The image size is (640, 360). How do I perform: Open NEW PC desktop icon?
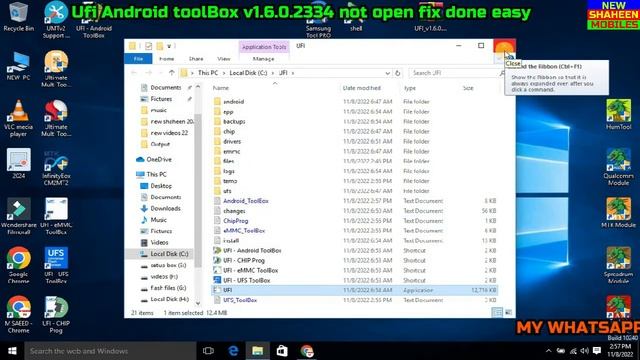(x=18, y=66)
